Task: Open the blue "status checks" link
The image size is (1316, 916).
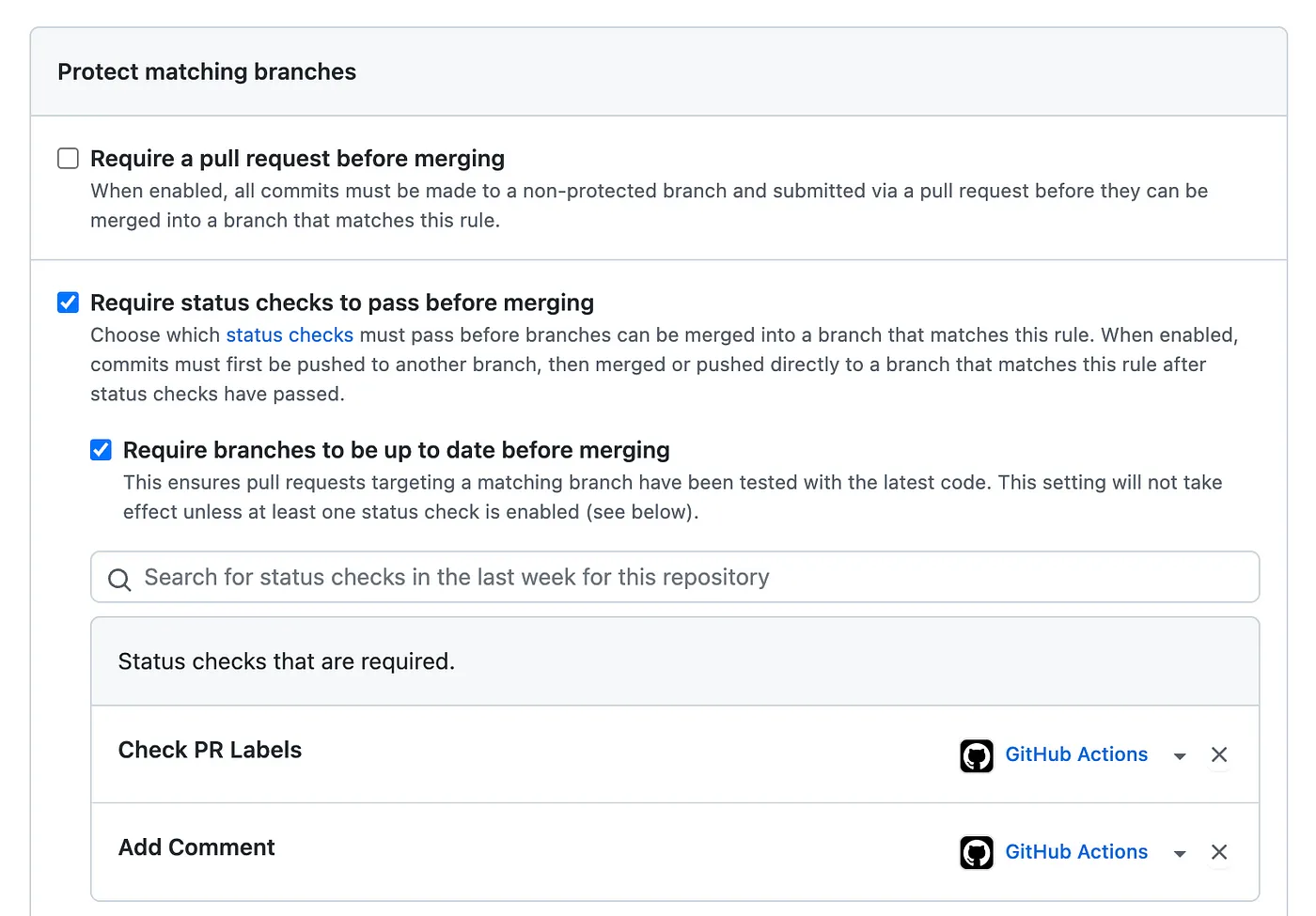Action: (x=290, y=335)
